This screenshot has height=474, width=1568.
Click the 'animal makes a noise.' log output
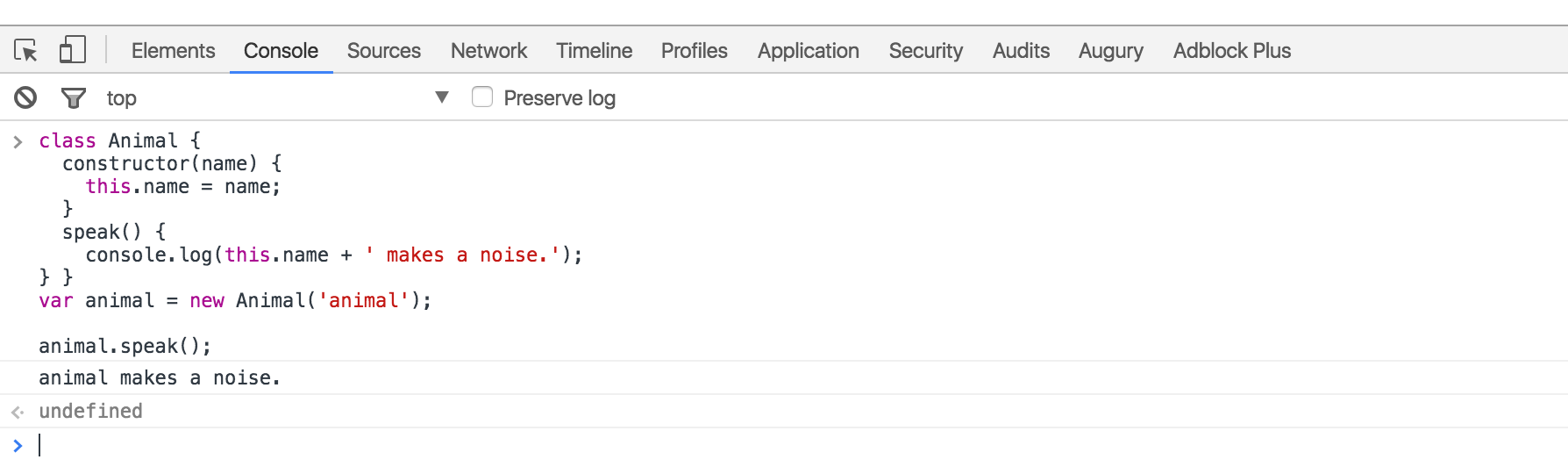click(160, 377)
